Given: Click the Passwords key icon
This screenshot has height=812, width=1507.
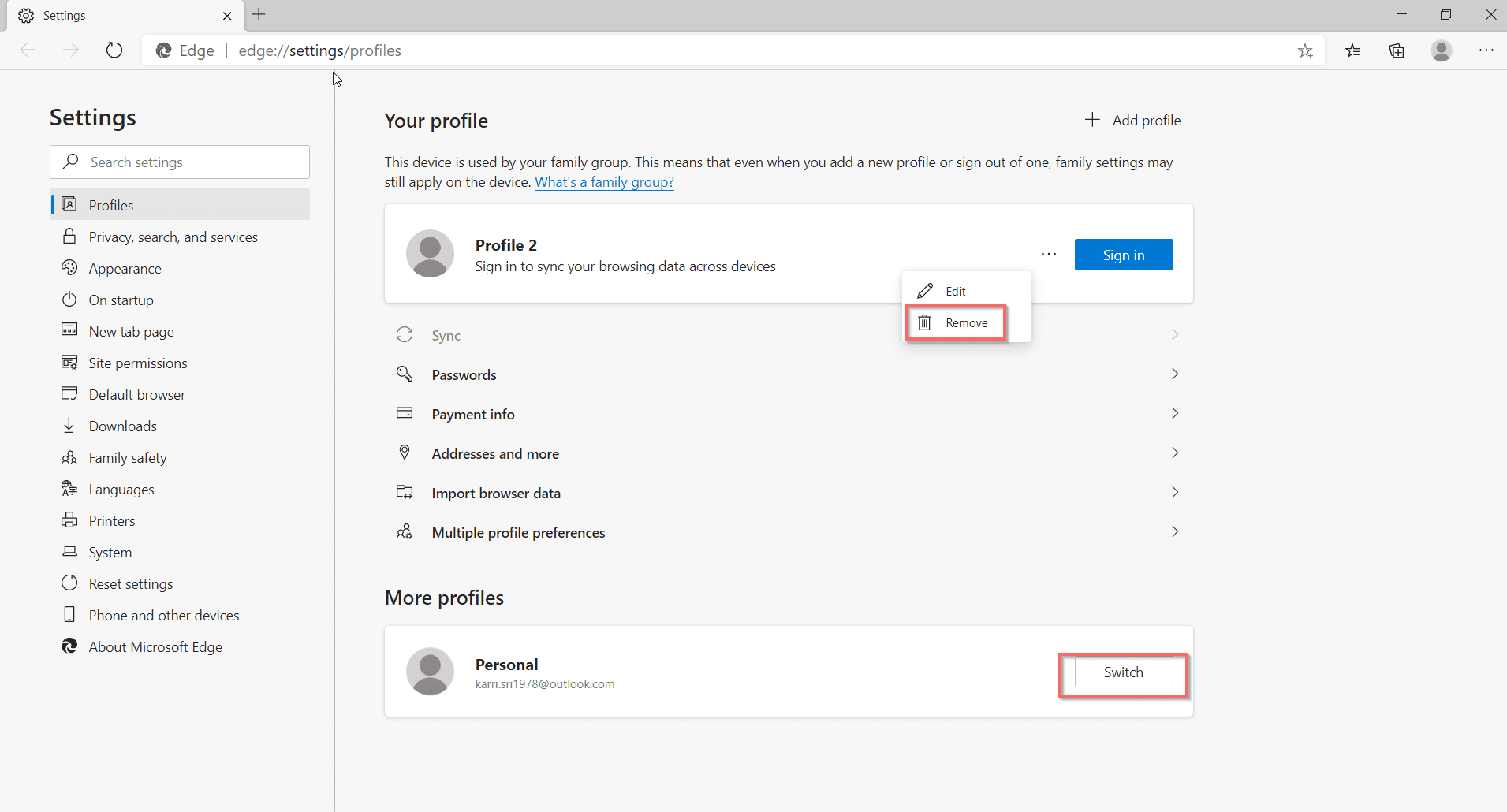Looking at the screenshot, I should [x=405, y=374].
